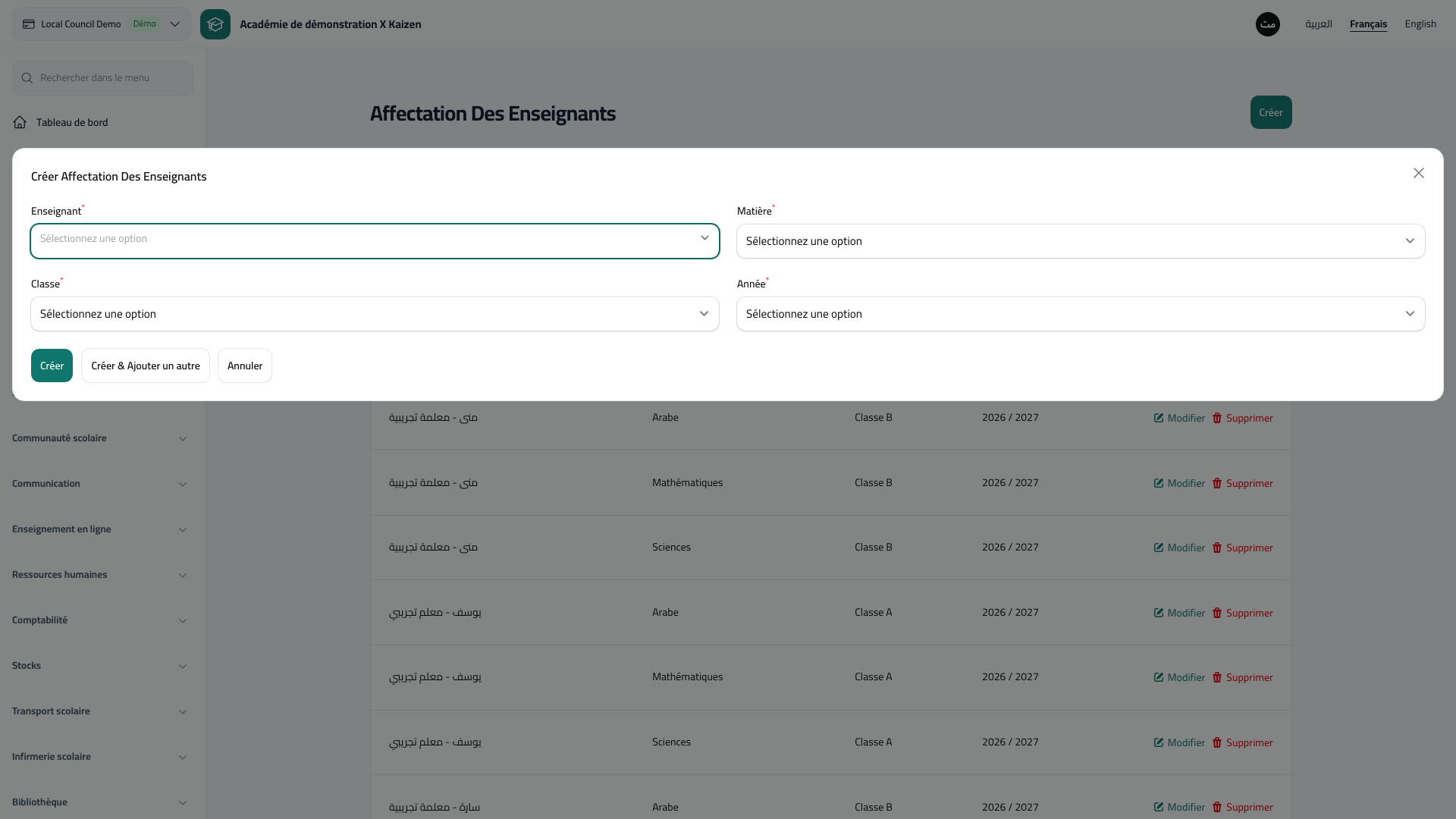The image size is (1456, 819).
Task: Click Supprimer for يوسف Arabe Classe A
Action: (x=1242, y=613)
